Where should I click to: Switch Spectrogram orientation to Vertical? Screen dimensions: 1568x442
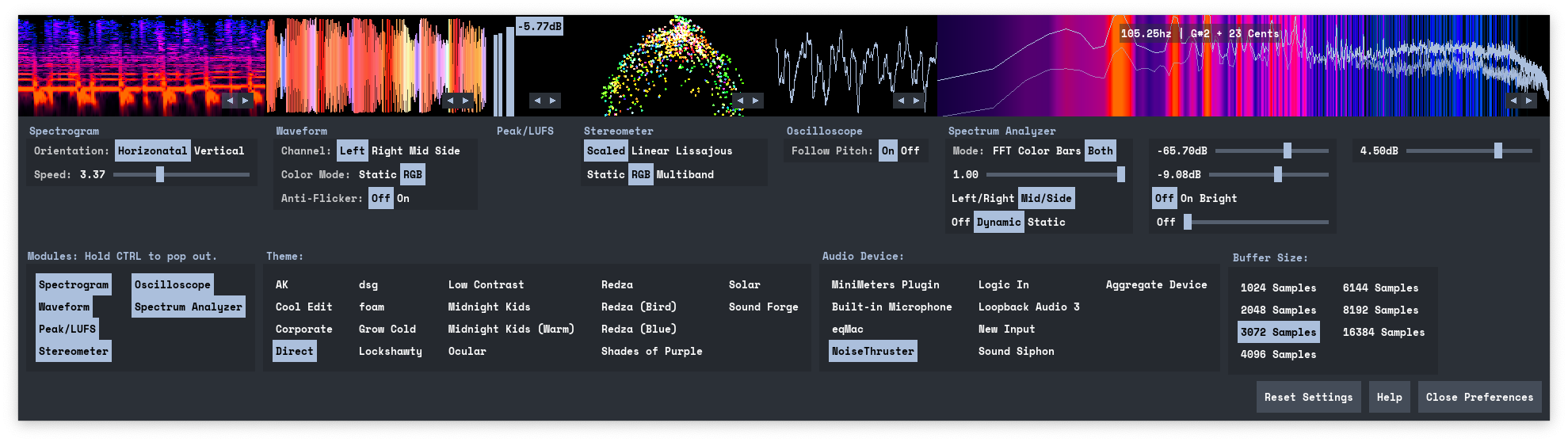tap(219, 151)
